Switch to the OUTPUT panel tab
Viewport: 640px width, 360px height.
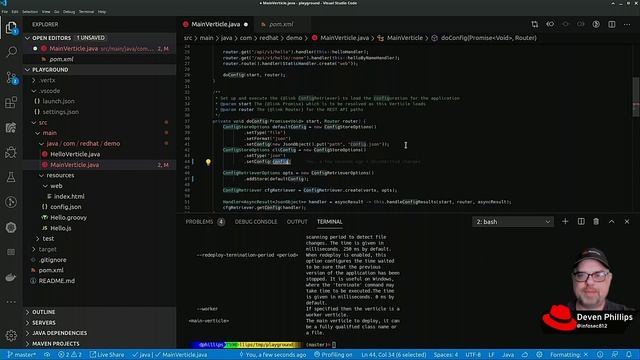(x=297, y=222)
